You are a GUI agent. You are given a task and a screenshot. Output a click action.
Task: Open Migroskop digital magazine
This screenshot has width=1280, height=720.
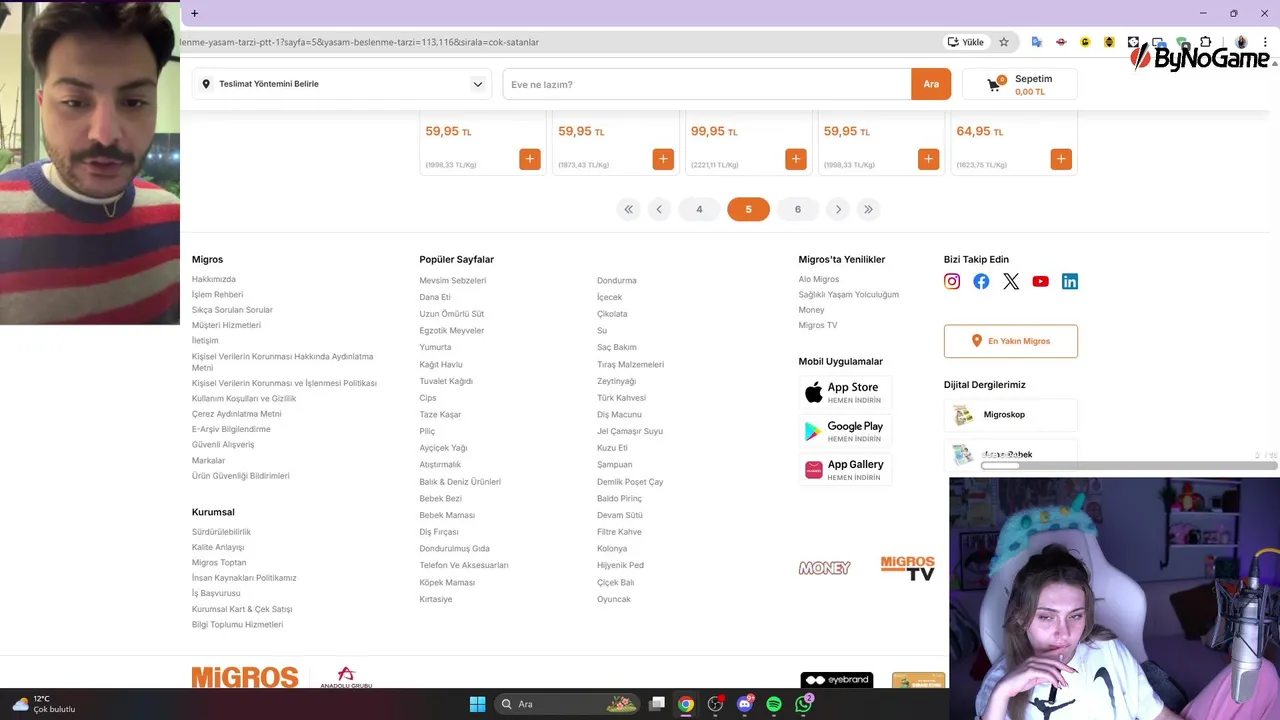1011,415
